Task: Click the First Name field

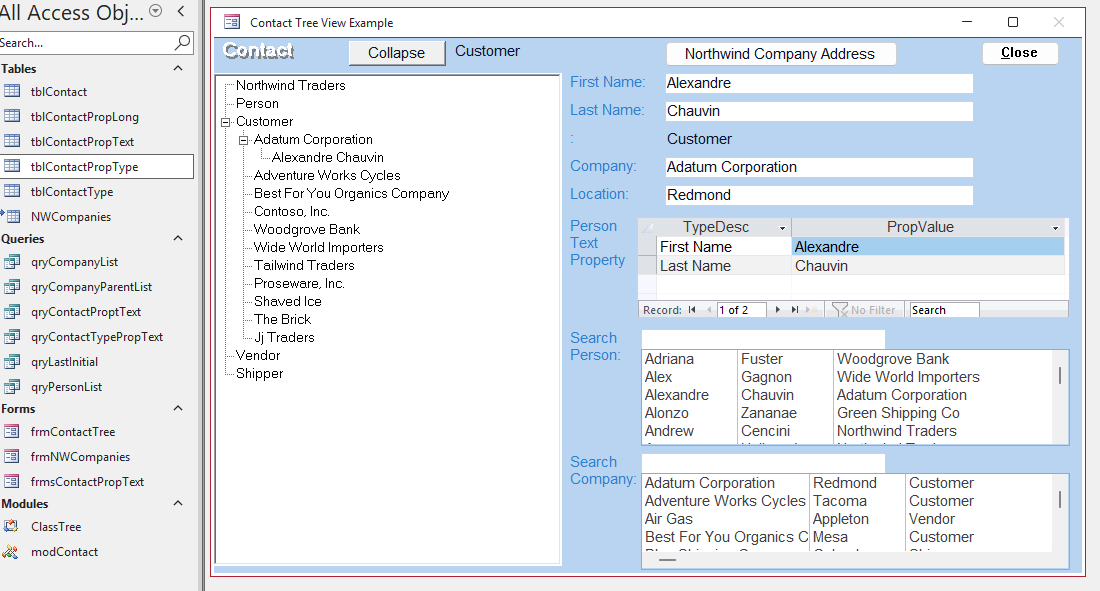Action: (x=819, y=83)
